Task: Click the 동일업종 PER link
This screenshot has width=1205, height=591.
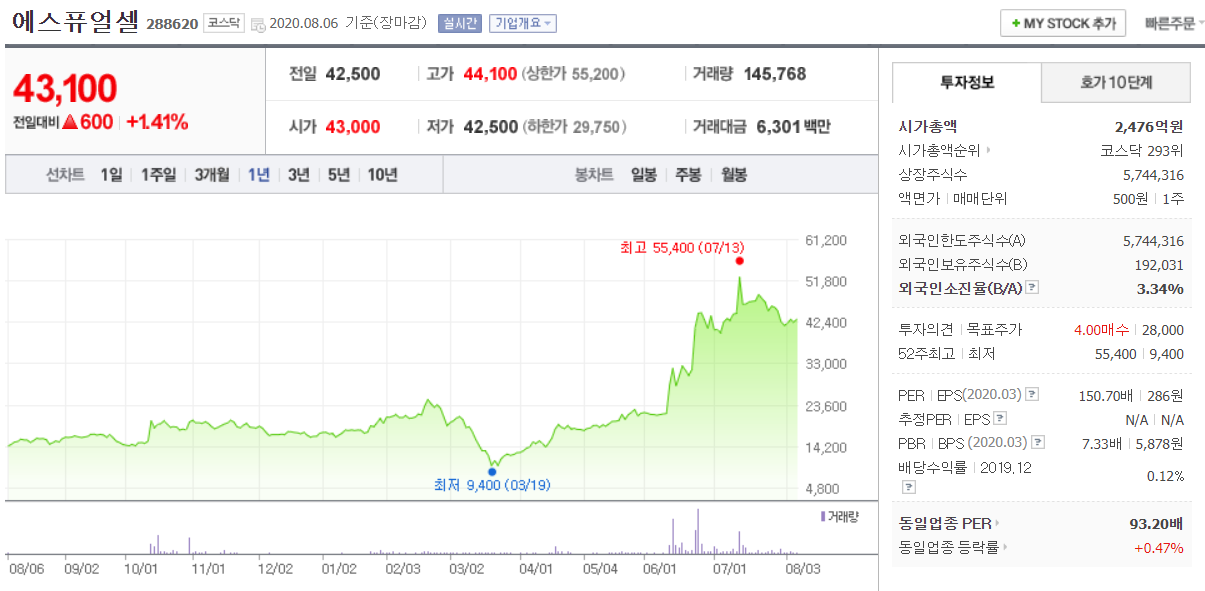Action: pos(943,523)
